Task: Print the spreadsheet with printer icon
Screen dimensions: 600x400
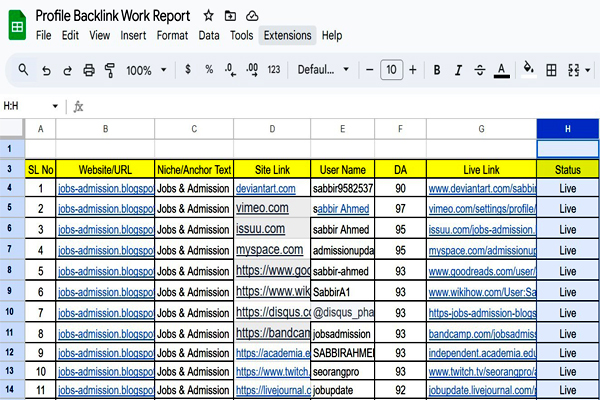Action: click(x=89, y=70)
